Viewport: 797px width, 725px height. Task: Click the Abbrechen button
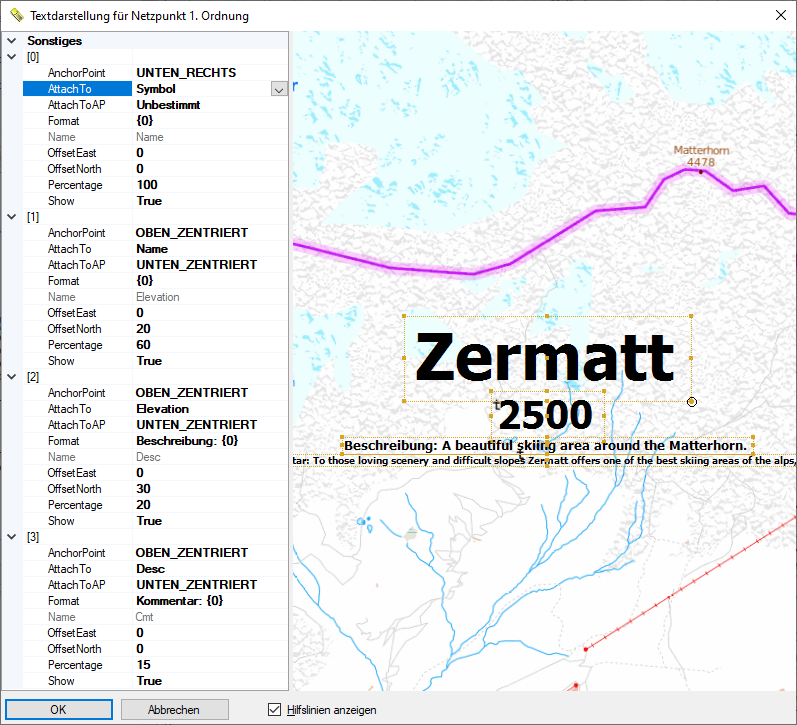[174, 709]
